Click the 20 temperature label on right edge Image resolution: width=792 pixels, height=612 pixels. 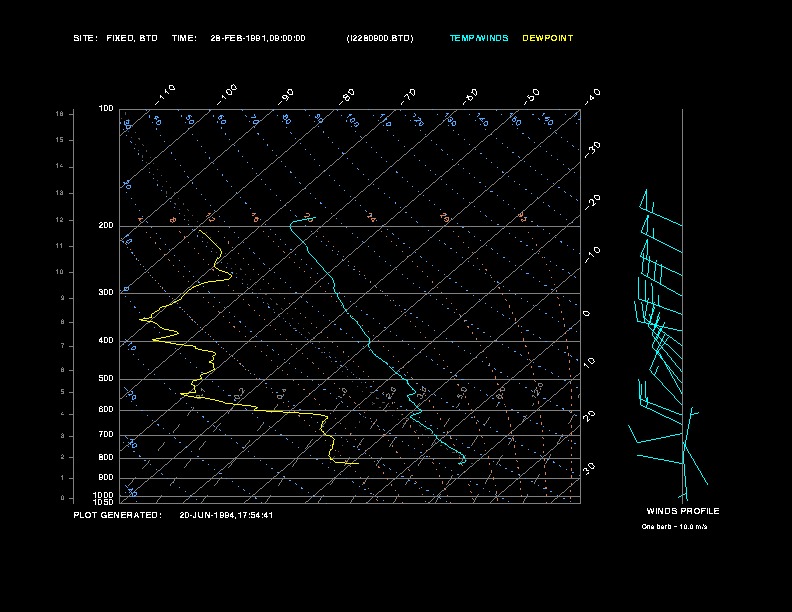pyautogui.click(x=589, y=416)
